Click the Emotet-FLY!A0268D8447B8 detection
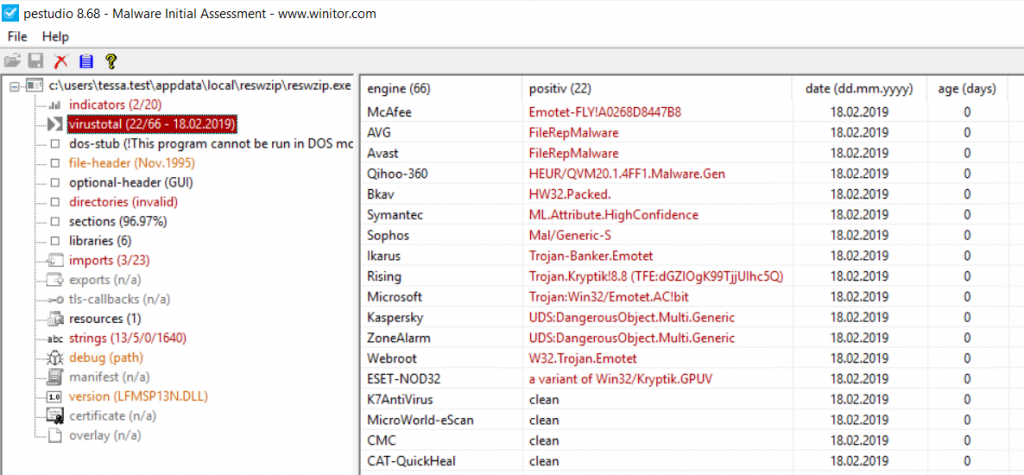Screen dimensions: 1024x475 605,112
